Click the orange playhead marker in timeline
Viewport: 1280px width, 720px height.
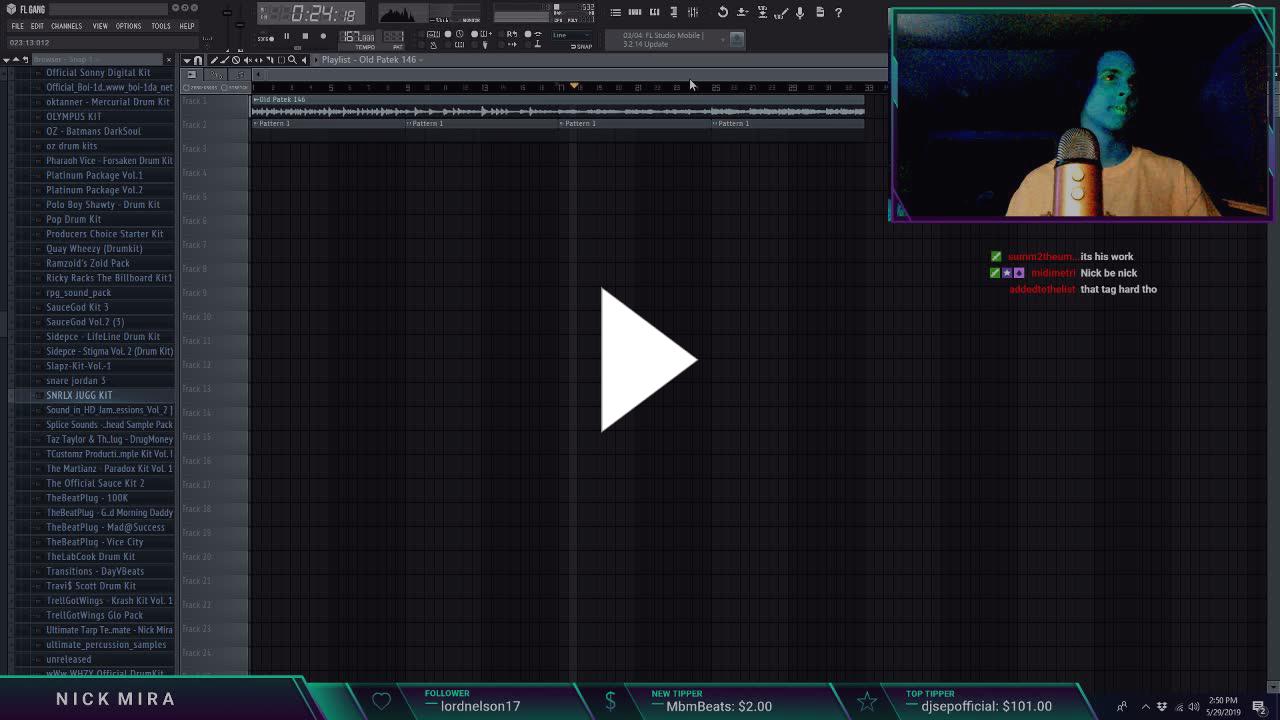[574, 86]
